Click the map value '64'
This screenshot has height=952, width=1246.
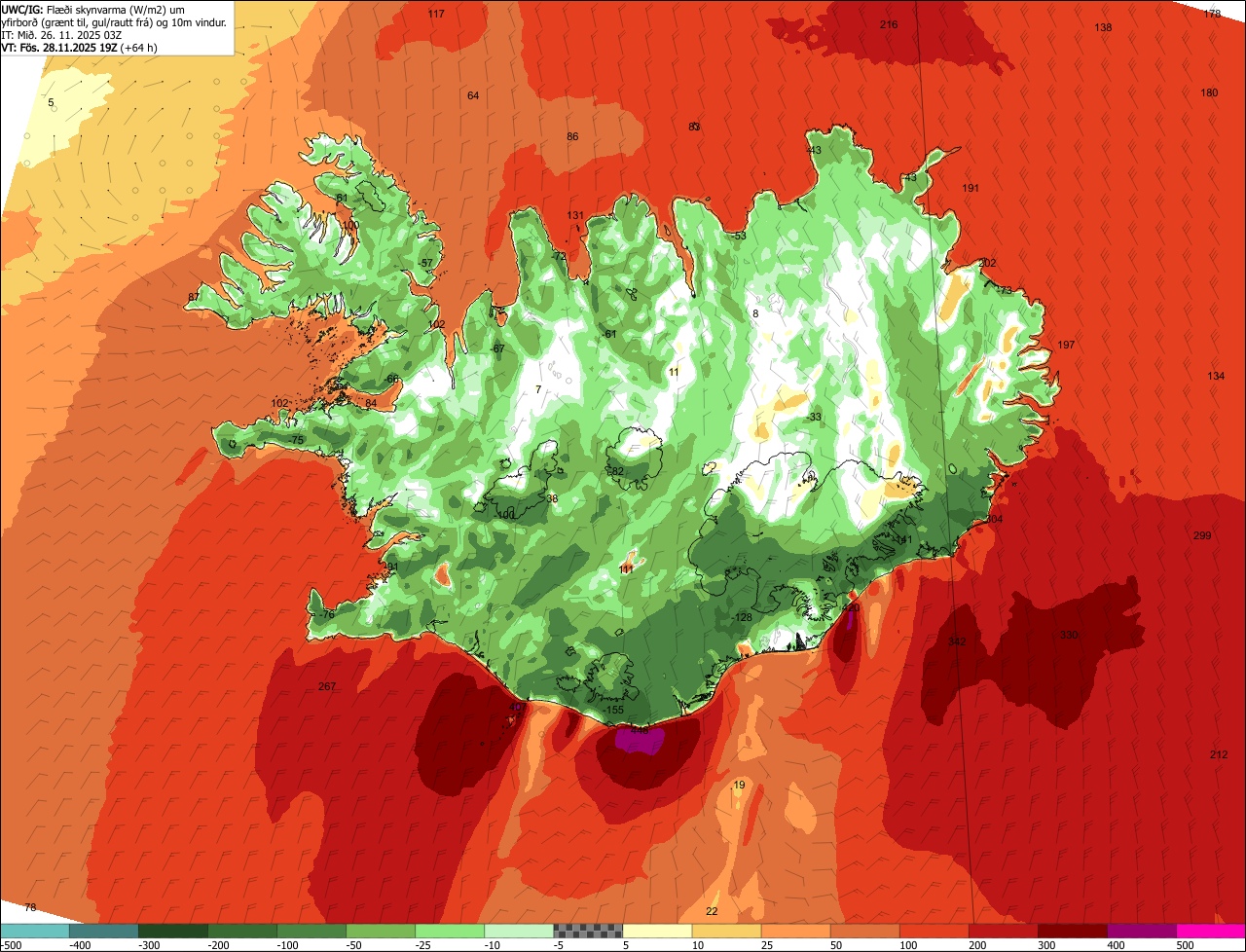473,95
